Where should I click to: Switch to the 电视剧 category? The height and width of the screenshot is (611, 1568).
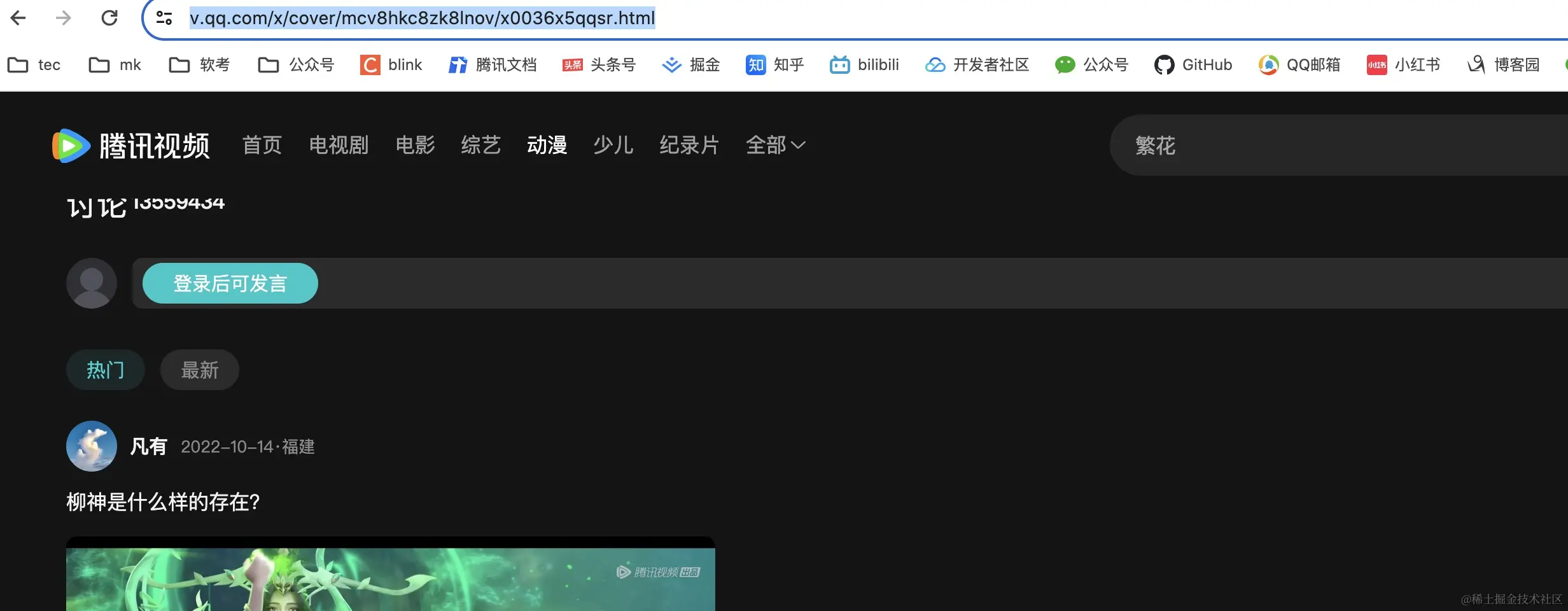pyautogui.click(x=339, y=145)
